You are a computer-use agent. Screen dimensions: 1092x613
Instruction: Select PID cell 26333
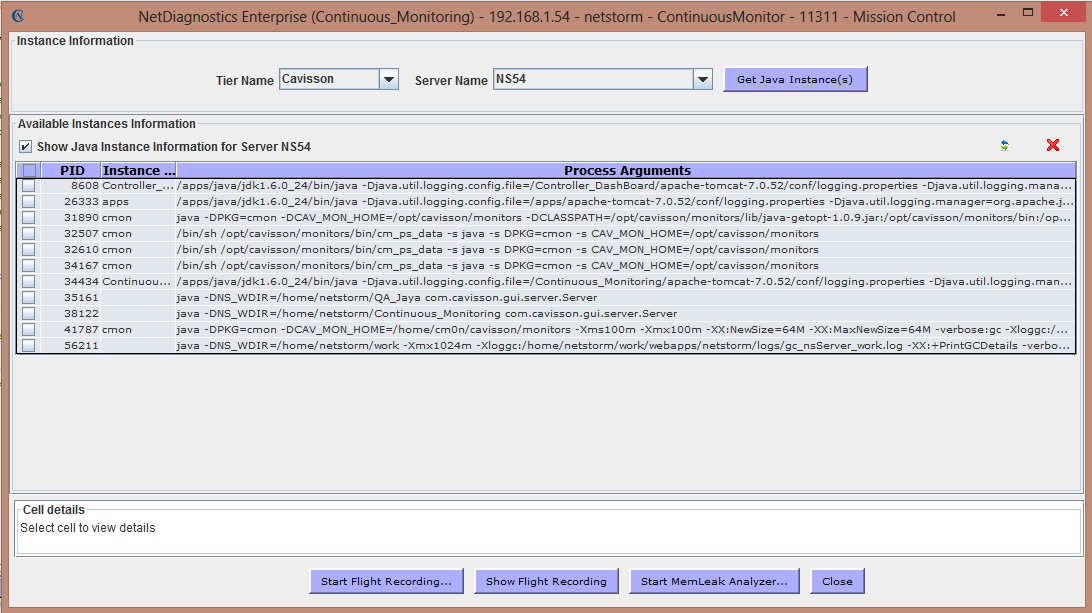[71, 202]
